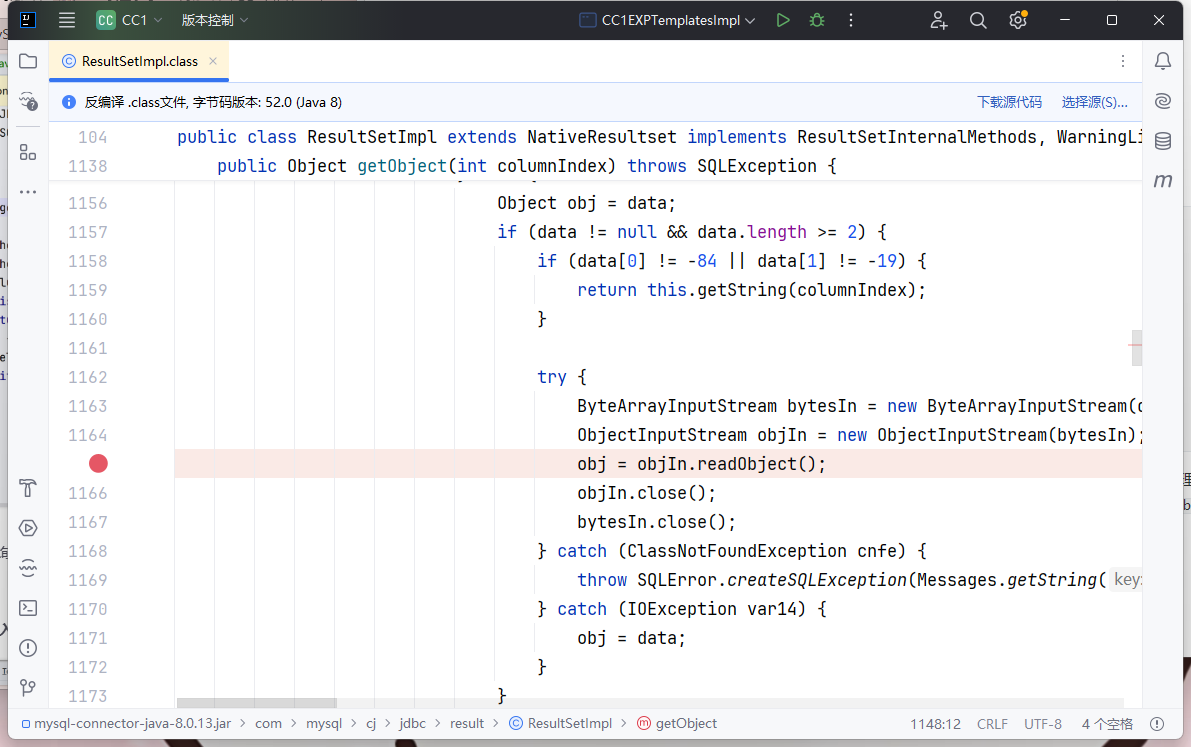Open the Structure tool window icon
The image size is (1191, 747).
click(x=28, y=152)
